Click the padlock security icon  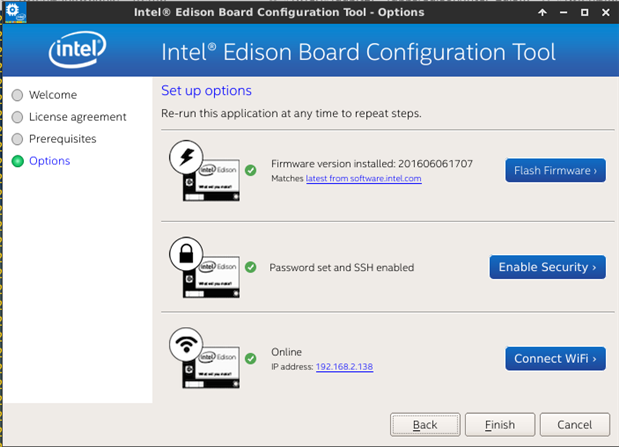pyautogui.click(x=187, y=254)
